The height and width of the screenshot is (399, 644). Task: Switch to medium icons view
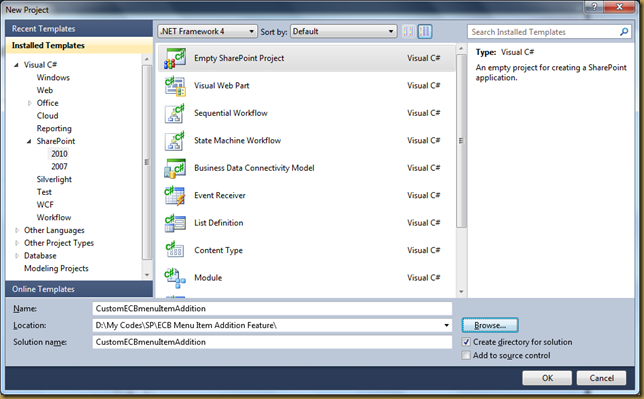pos(425,31)
